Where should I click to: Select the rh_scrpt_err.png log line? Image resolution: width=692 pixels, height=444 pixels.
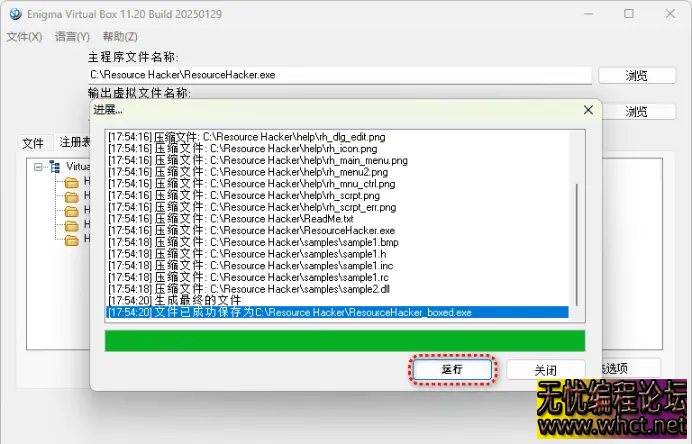coord(338,207)
